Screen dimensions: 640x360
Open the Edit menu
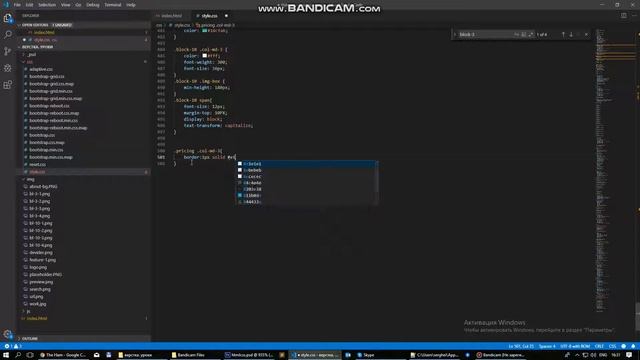point(29,5)
